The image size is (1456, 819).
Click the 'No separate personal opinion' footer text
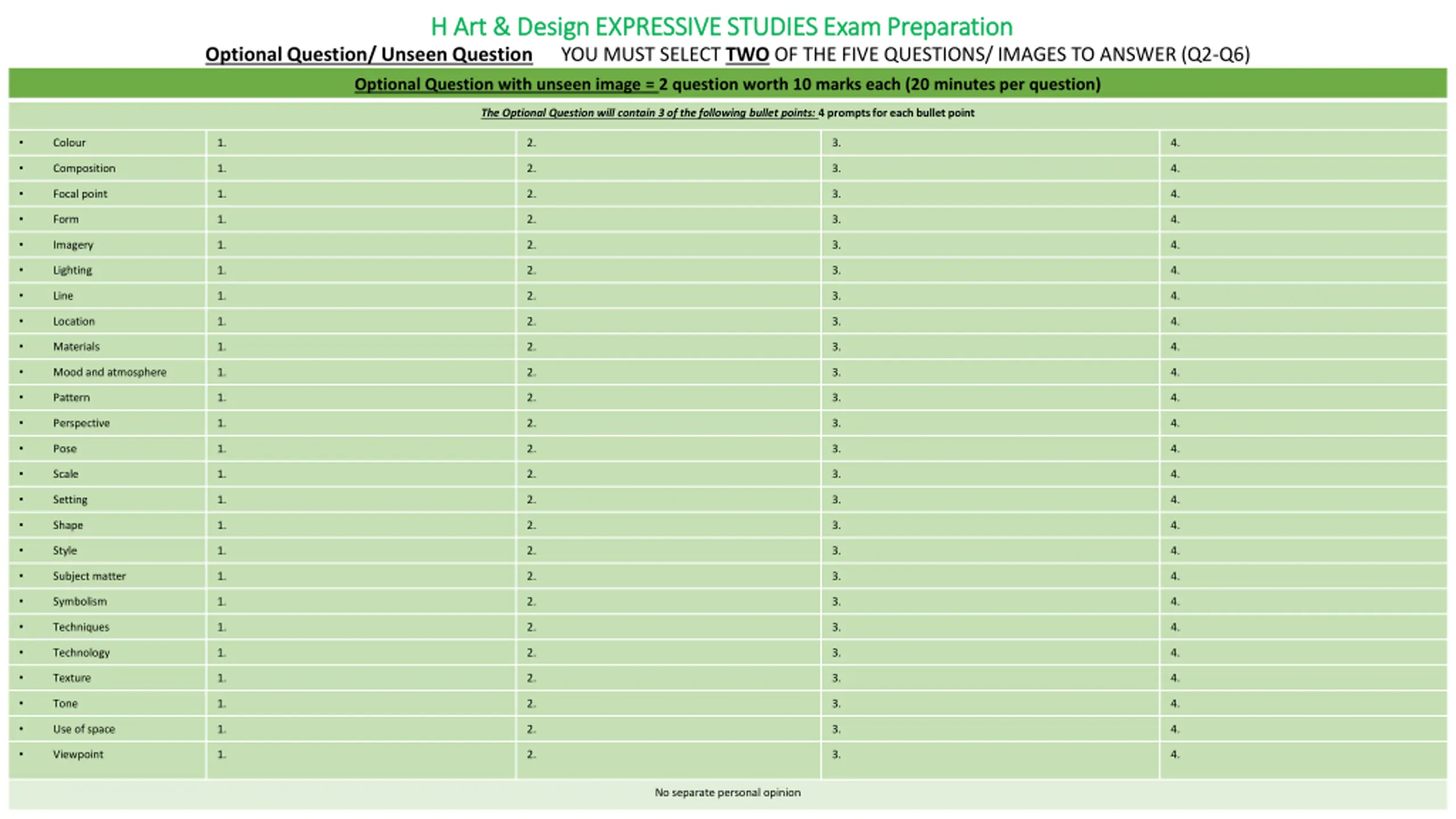point(727,792)
